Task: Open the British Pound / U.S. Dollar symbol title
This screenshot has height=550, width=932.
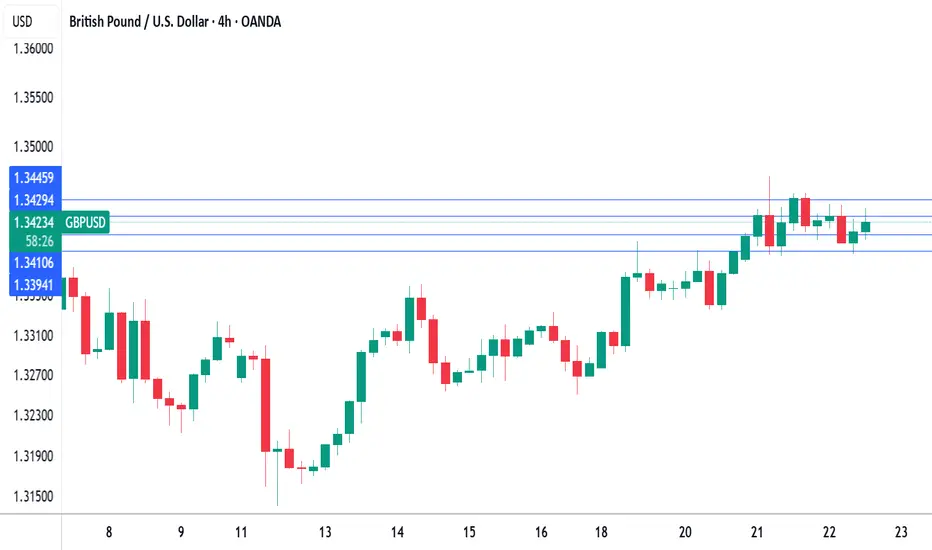Action: coord(175,22)
